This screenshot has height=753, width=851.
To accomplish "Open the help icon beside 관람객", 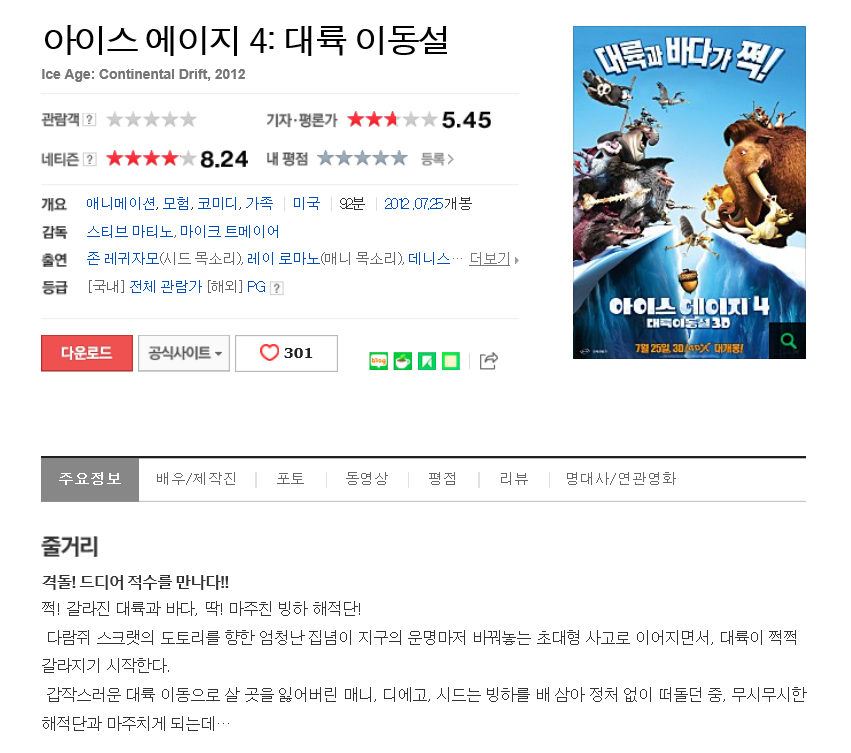I will tap(90, 119).
